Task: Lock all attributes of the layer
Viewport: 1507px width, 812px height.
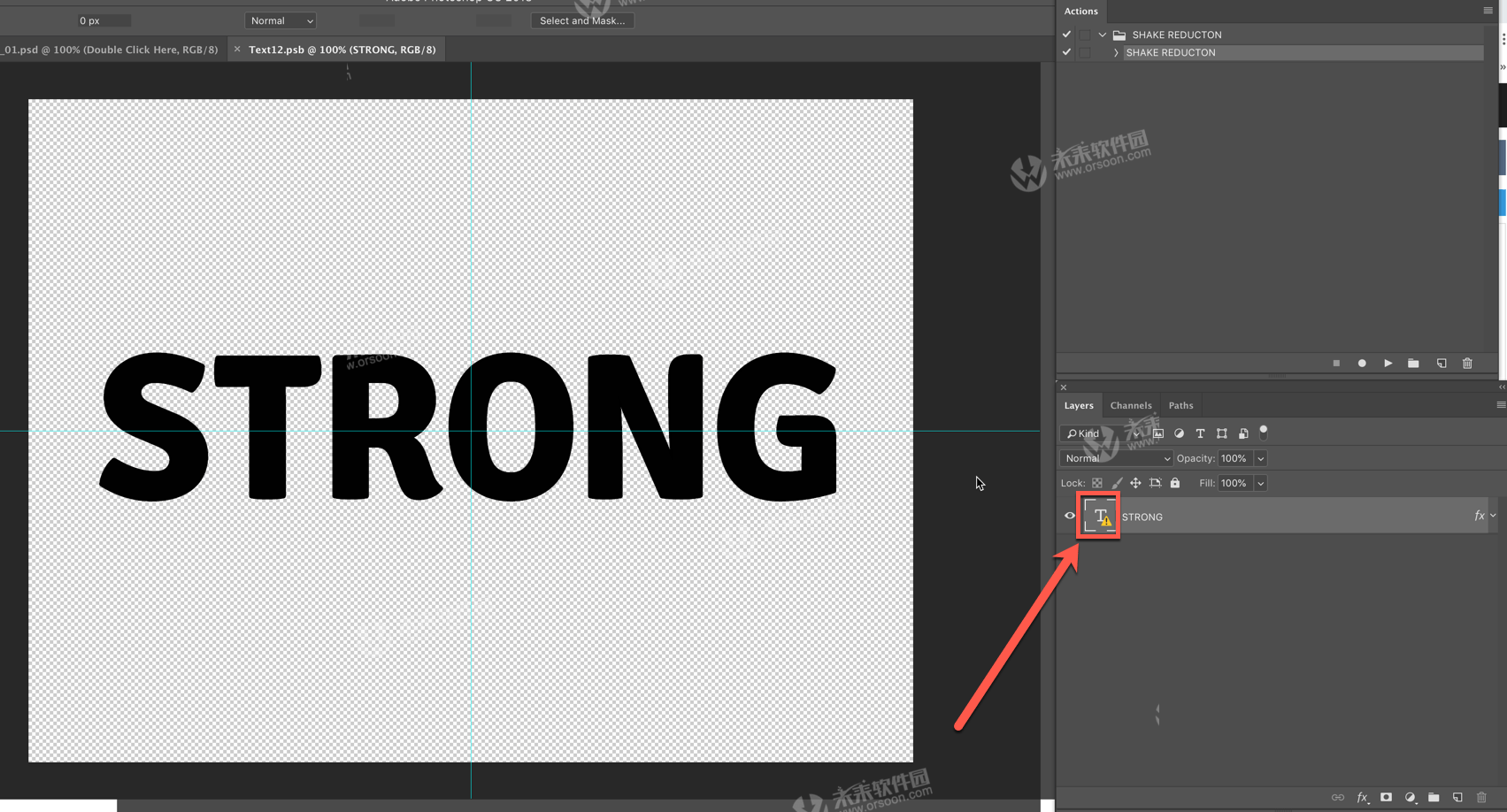Action: pyautogui.click(x=1175, y=483)
